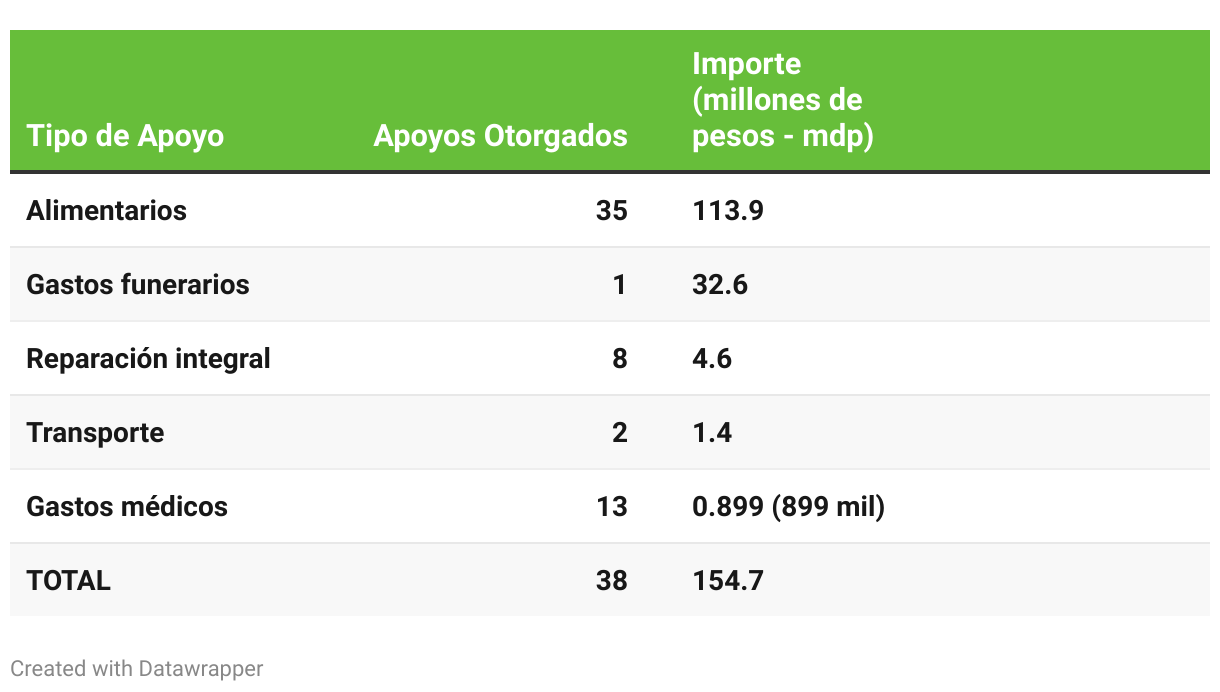The width and height of the screenshot is (1220, 692).
Task: Click the '0.899 (899 mil)' cell
Action: tap(789, 507)
